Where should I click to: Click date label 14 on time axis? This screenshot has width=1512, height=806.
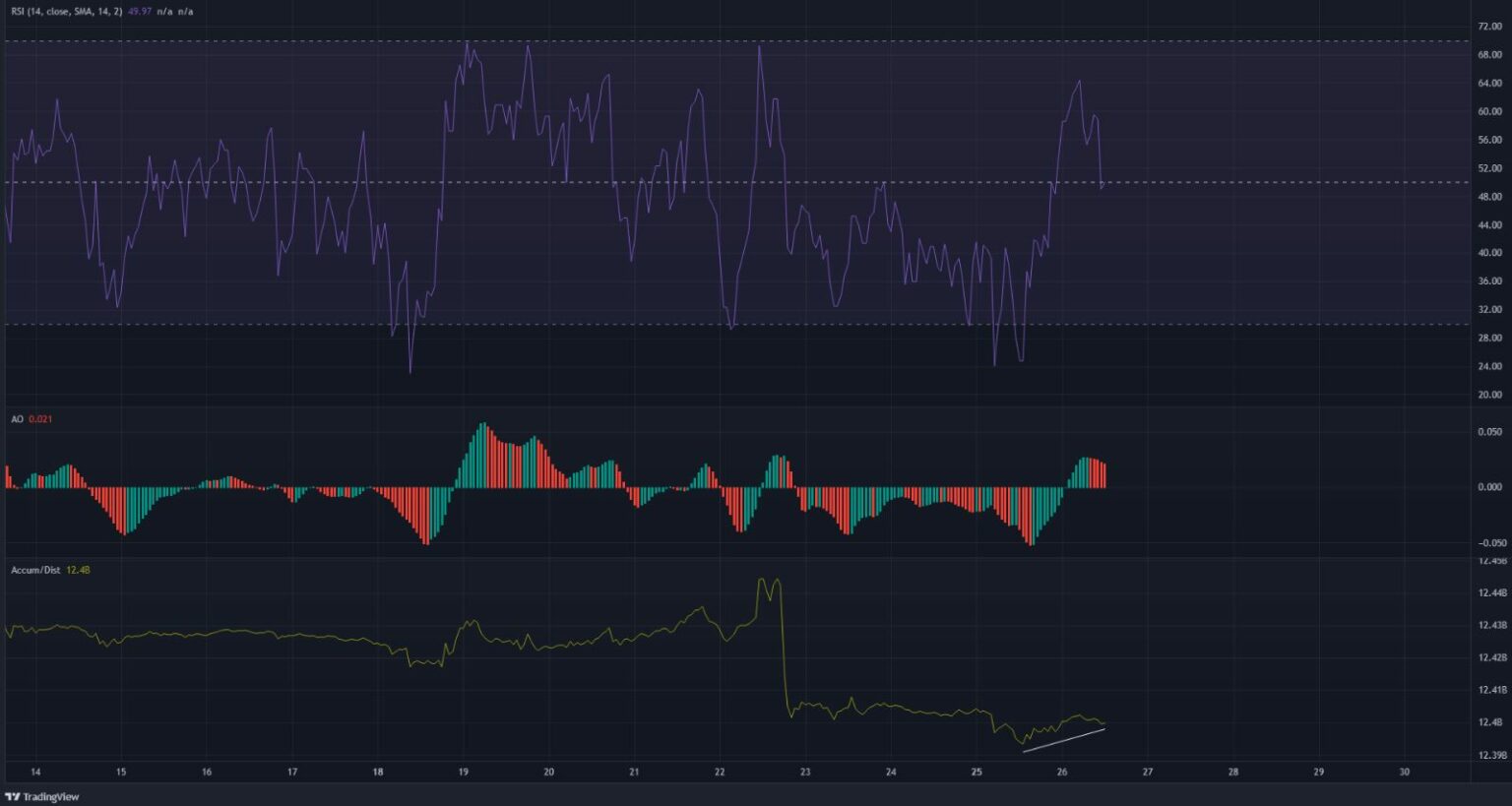point(35,773)
